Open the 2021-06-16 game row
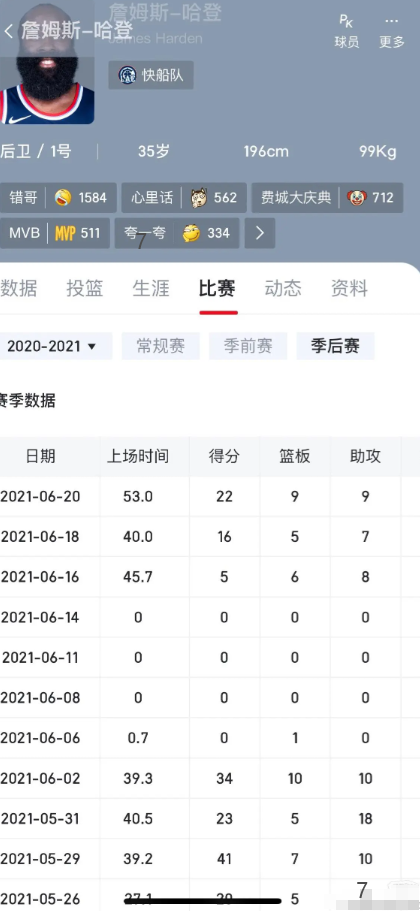420x911 pixels. (x=210, y=577)
